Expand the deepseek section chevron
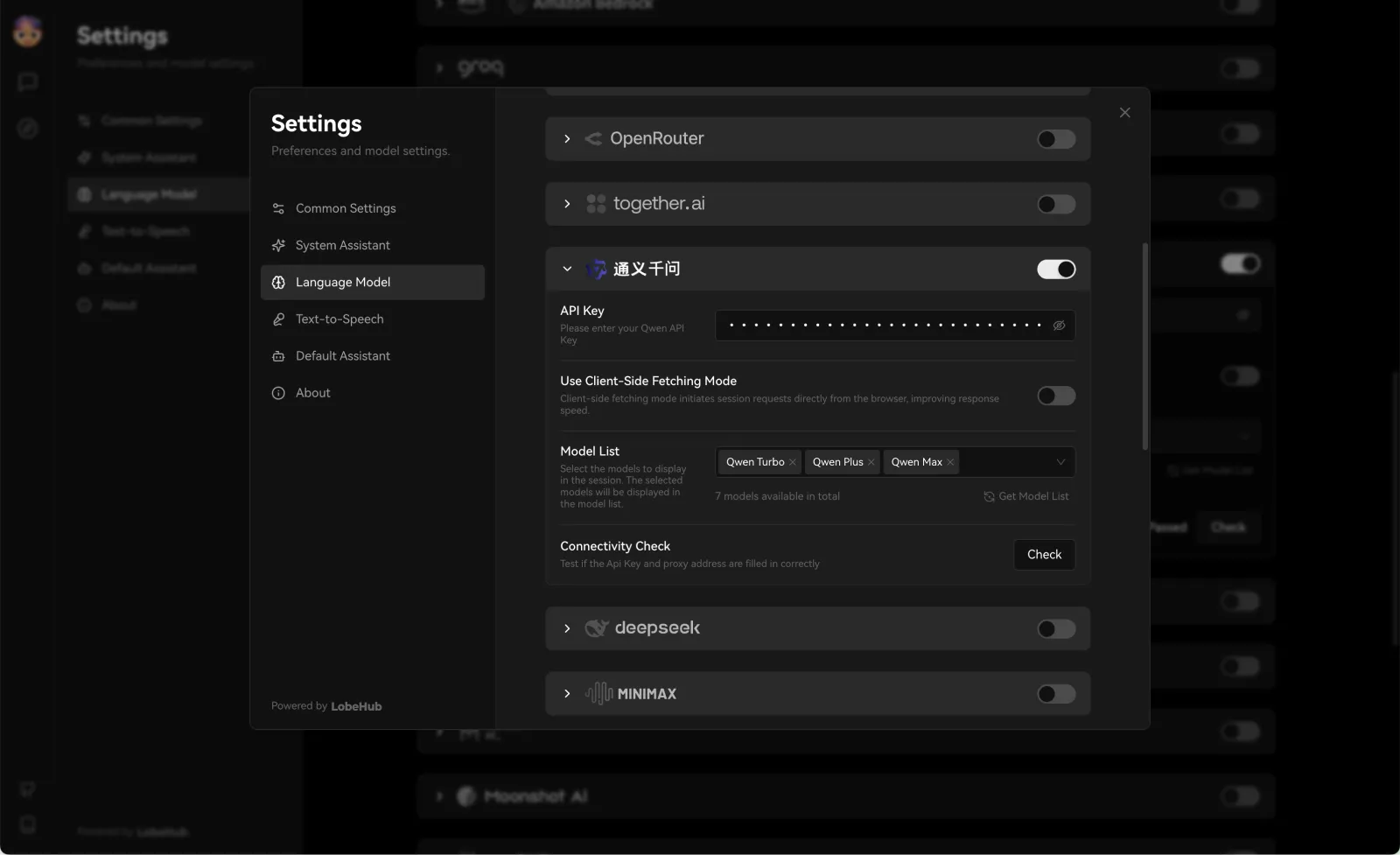The height and width of the screenshot is (855, 1400). (x=567, y=628)
